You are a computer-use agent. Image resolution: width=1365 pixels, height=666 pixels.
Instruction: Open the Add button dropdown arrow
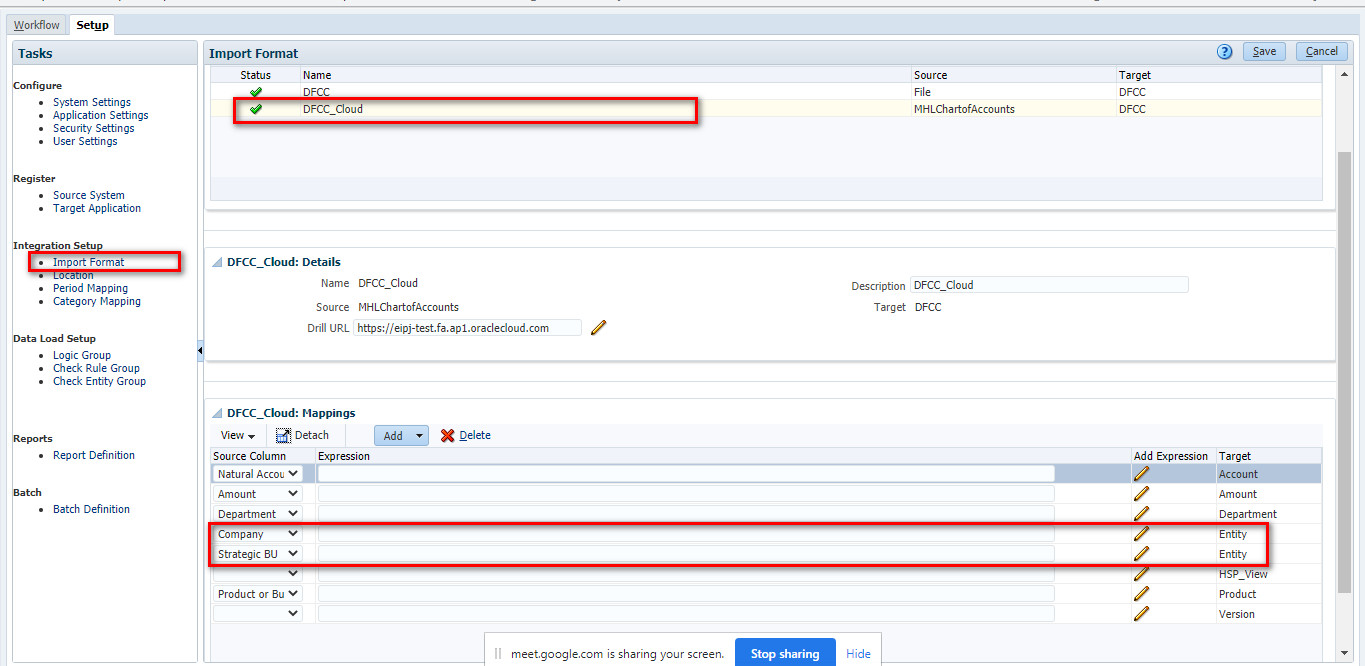(x=419, y=435)
